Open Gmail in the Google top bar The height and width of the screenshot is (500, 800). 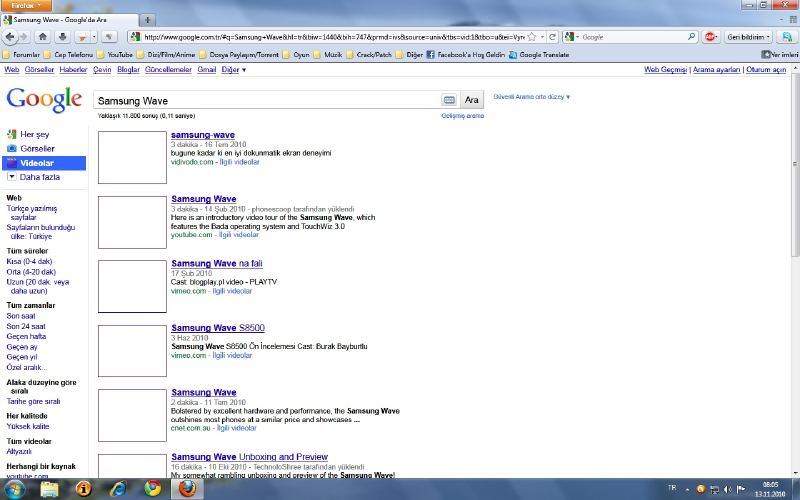207,69
